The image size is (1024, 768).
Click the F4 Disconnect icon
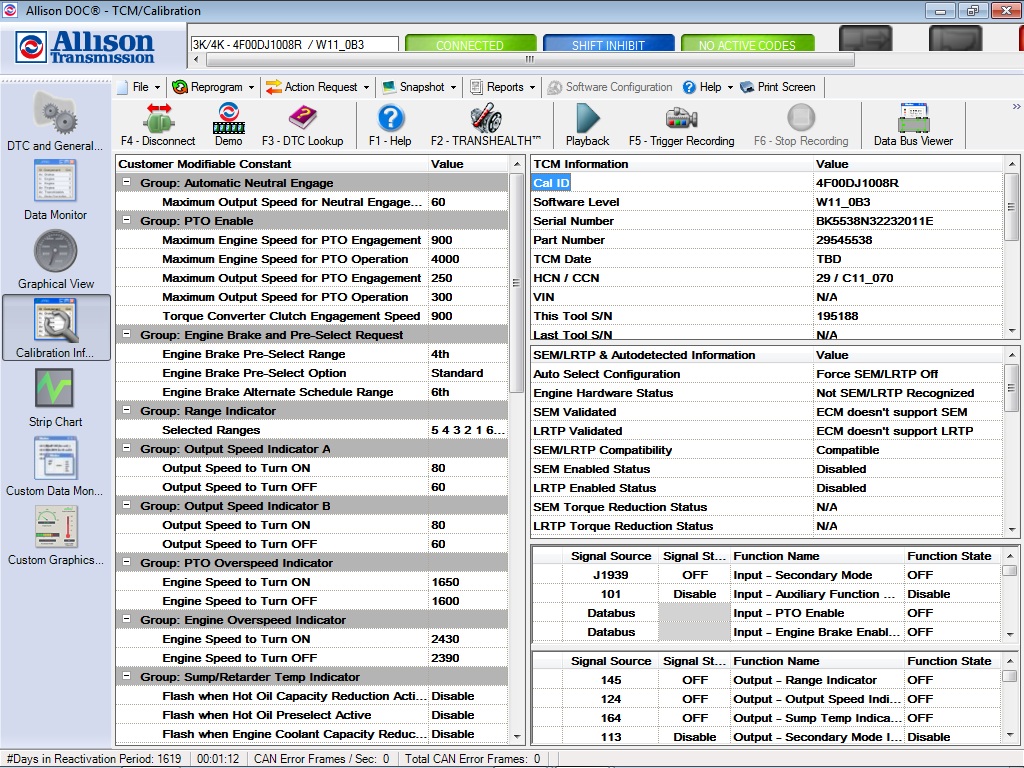(x=157, y=125)
